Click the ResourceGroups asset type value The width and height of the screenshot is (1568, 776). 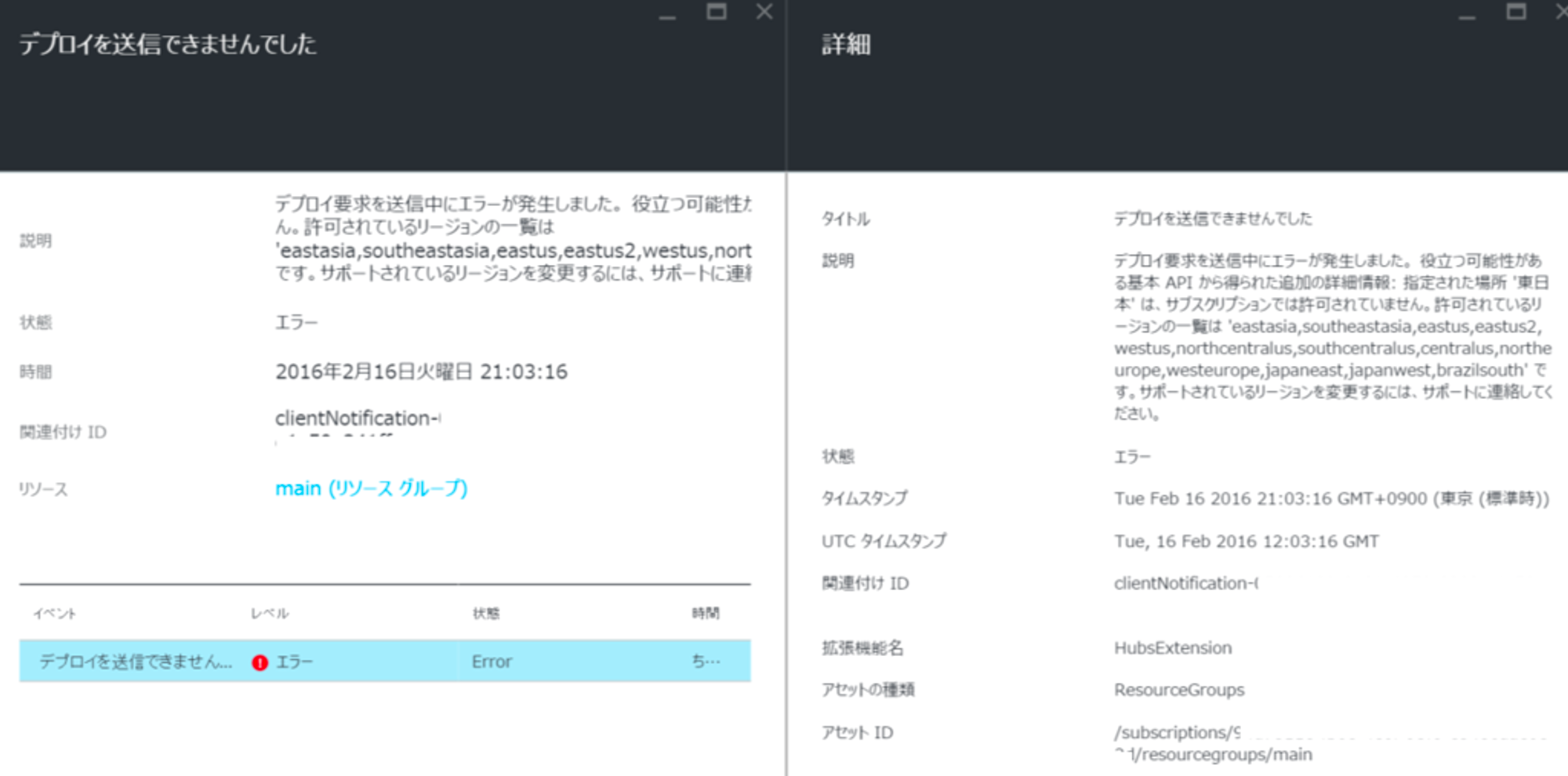[x=1179, y=690]
